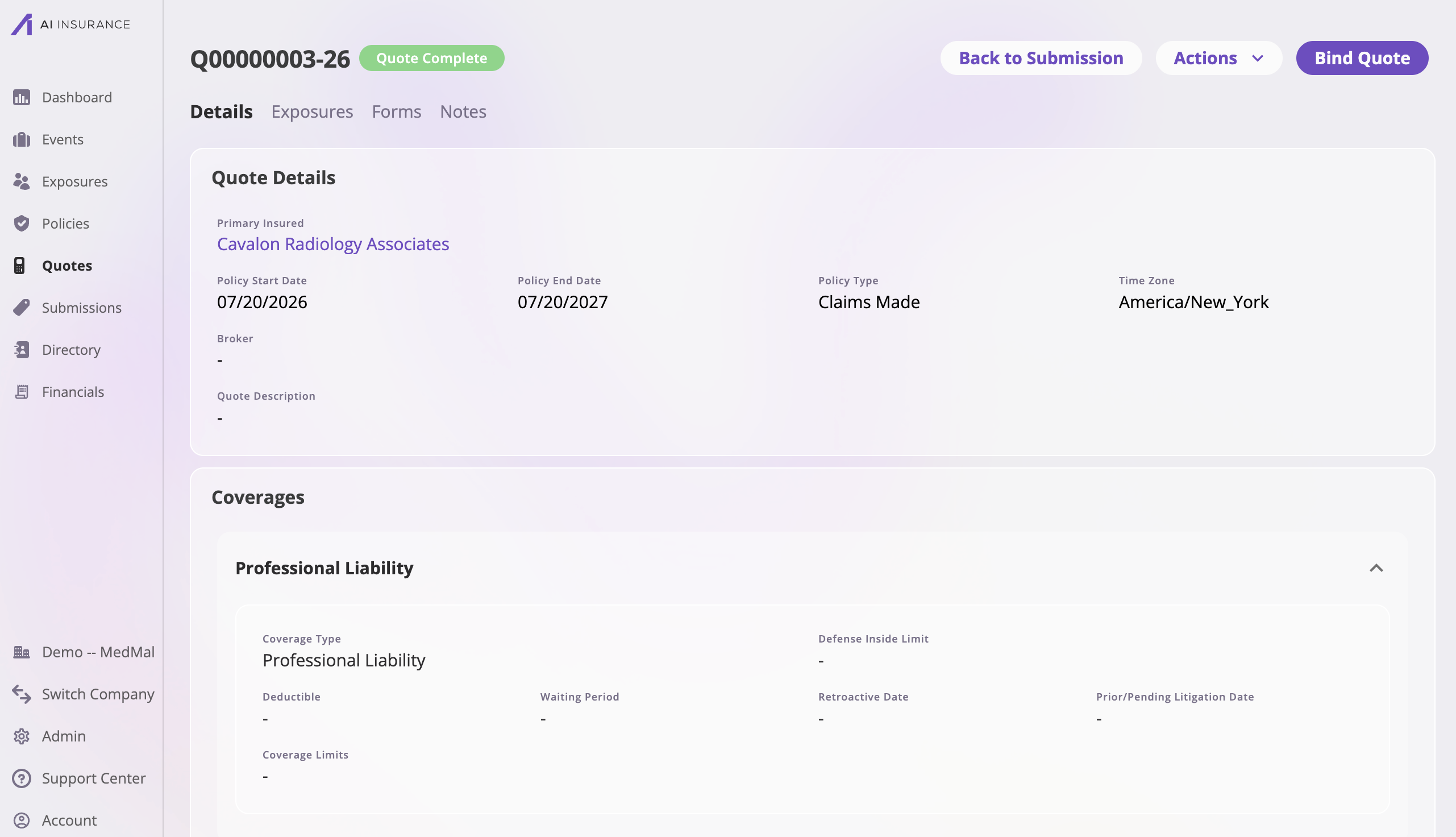Go to the Directory page
This screenshot has width=1456, height=837.
pos(71,350)
